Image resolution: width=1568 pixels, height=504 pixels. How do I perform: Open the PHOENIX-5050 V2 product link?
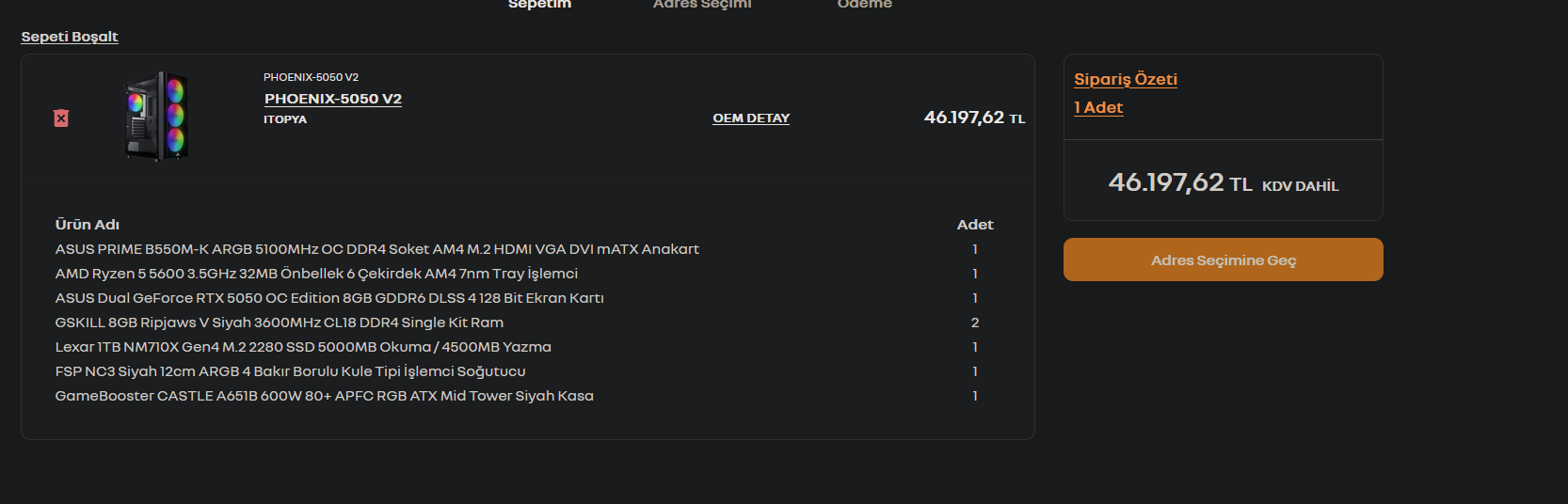[x=333, y=99]
